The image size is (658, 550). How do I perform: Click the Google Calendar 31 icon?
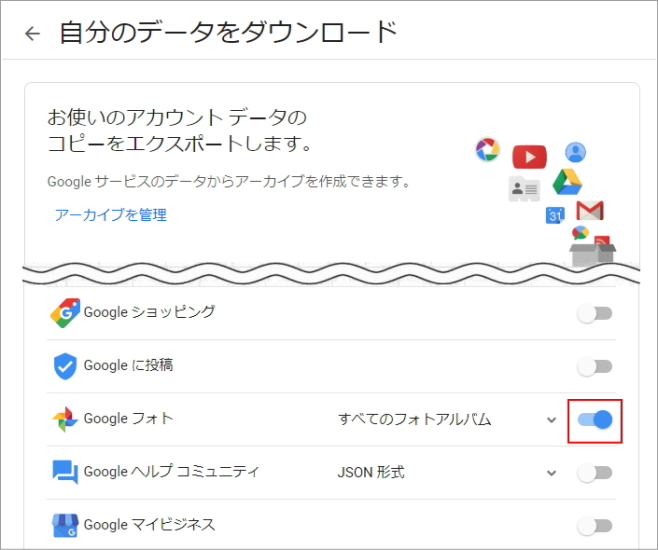[x=556, y=214]
